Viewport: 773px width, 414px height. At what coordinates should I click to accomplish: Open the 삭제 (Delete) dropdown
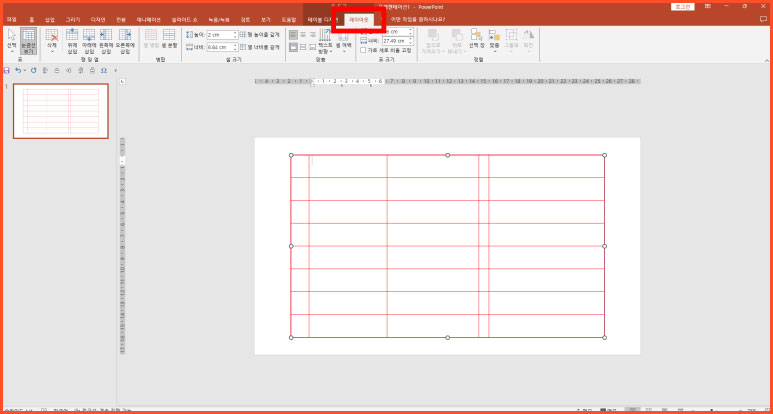[x=52, y=41]
